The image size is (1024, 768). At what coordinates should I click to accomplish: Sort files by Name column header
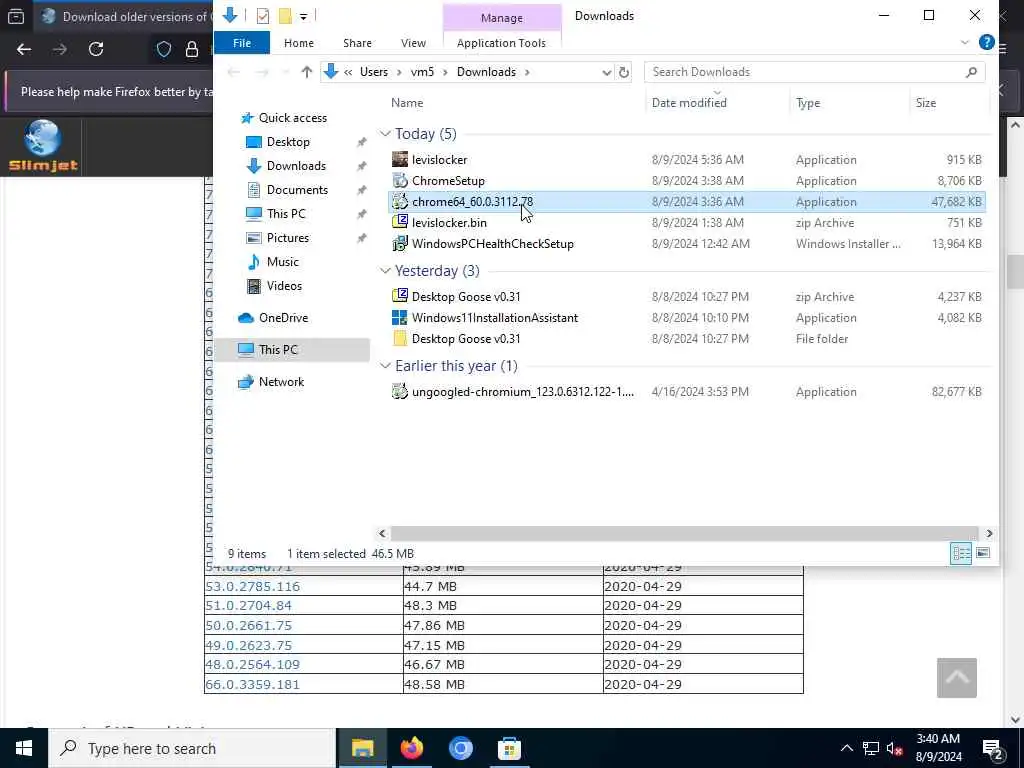coord(407,103)
